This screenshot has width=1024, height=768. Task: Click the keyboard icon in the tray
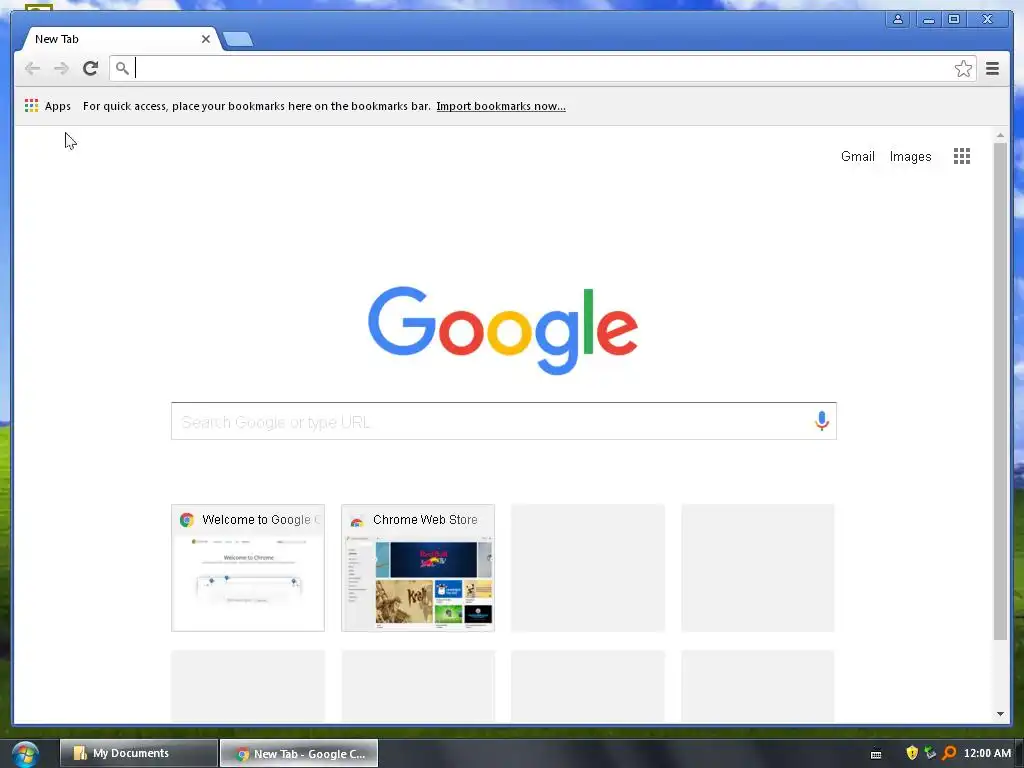point(876,754)
